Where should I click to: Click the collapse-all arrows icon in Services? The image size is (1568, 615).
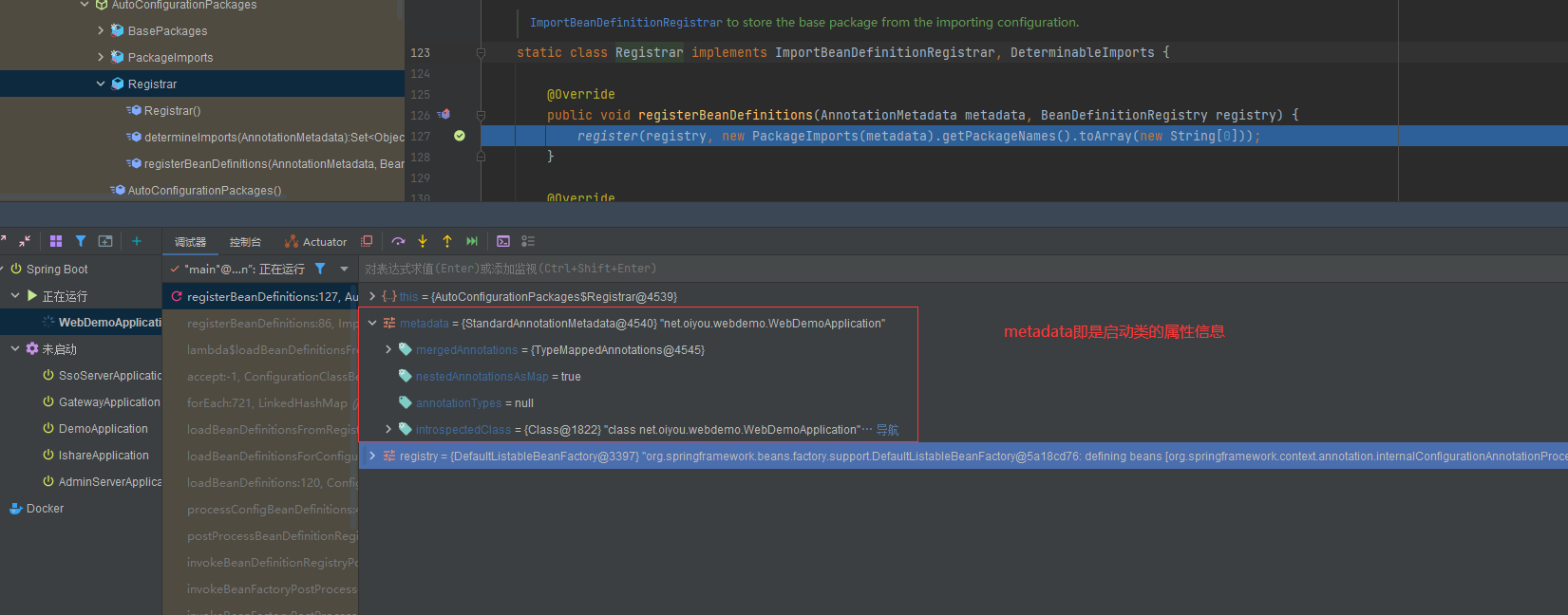25,241
